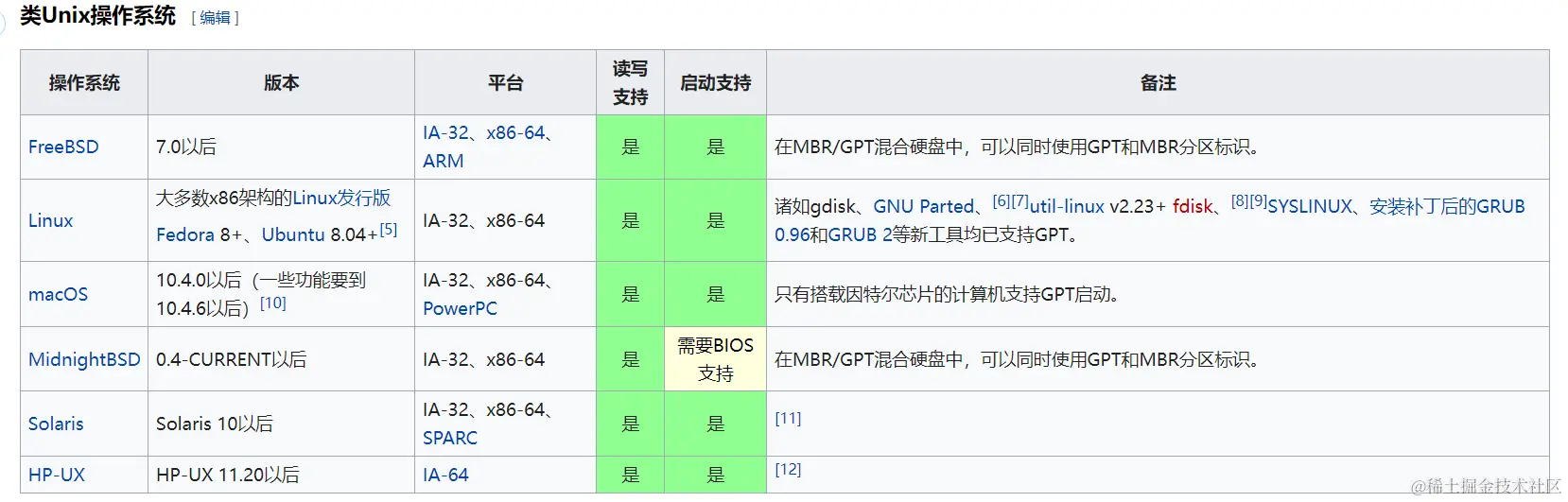This screenshot has height=502, width=1568.
Task: Open the Linux operating system link
Action: coord(50,220)
